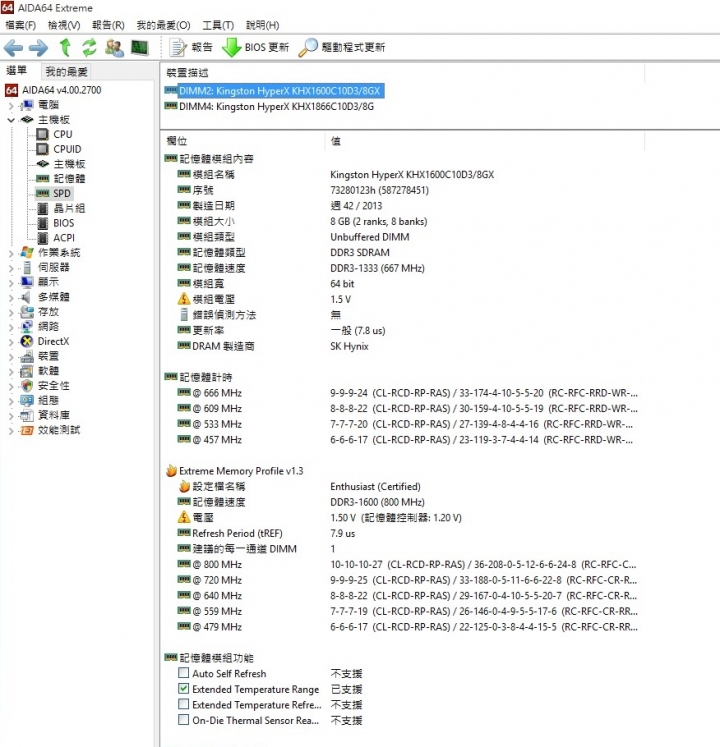
Task: Click the Forward navigation arrow
Action: point(38,48)
